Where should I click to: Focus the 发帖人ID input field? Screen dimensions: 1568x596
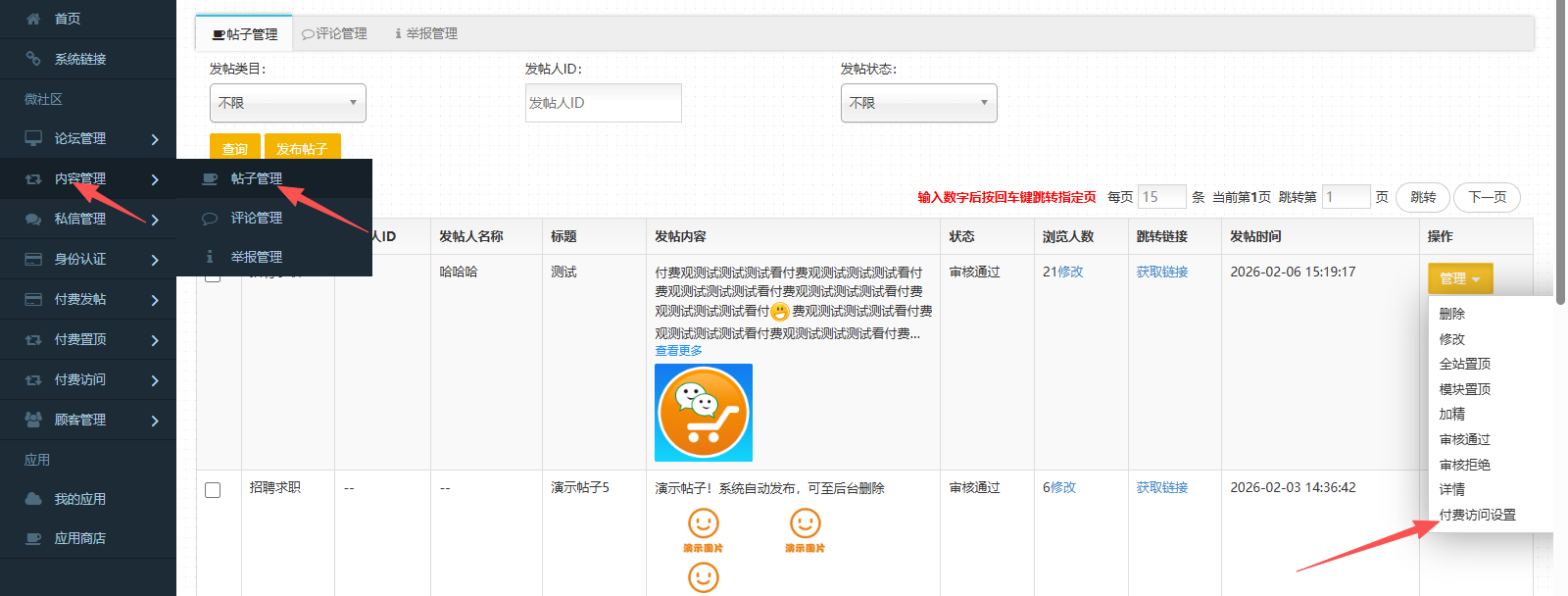coord(603,103)
